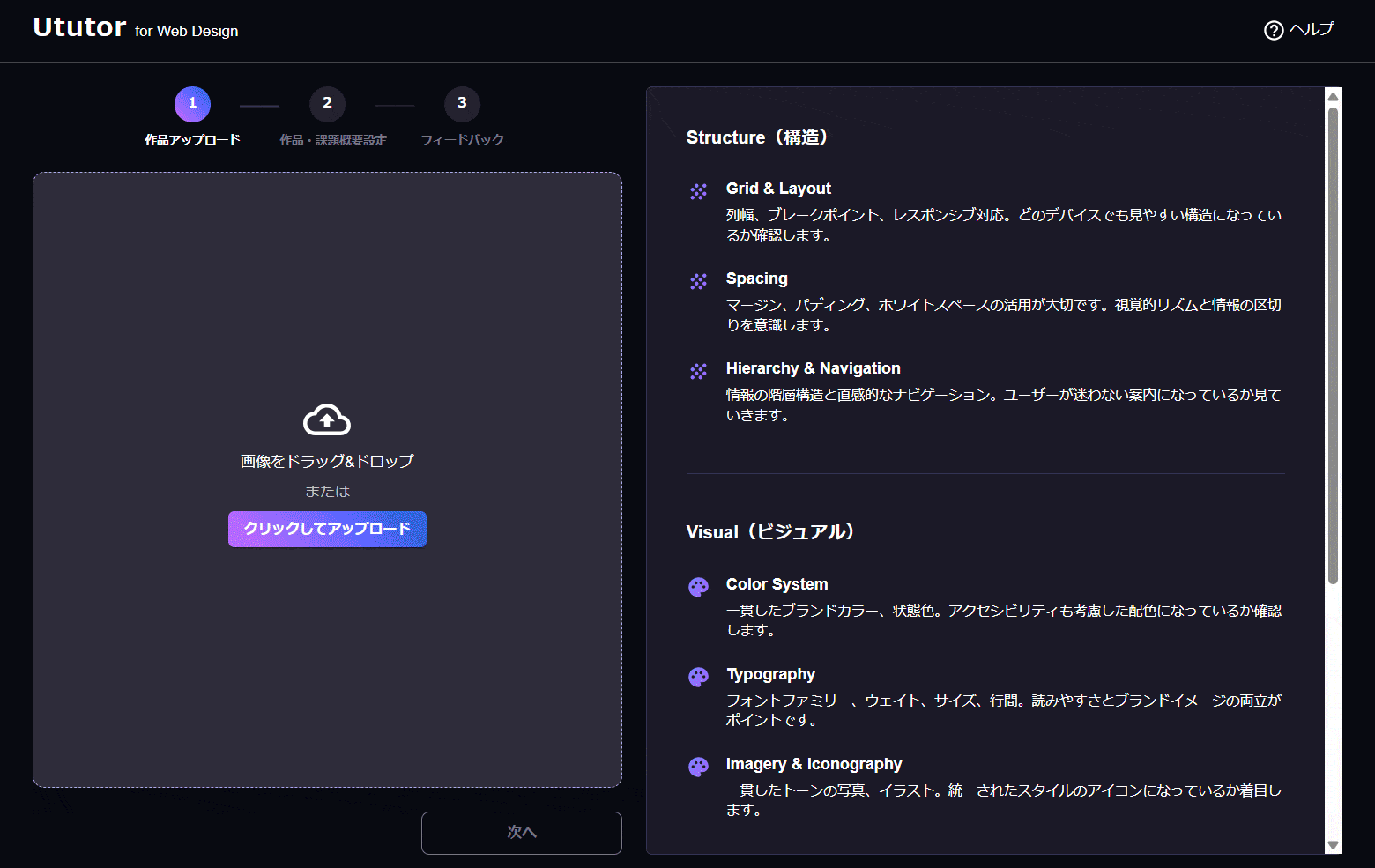This screenshot has height=868, width=1375.
Task: Click the Imagery & Iconography palette icon
Action: (x=699, y=767)
